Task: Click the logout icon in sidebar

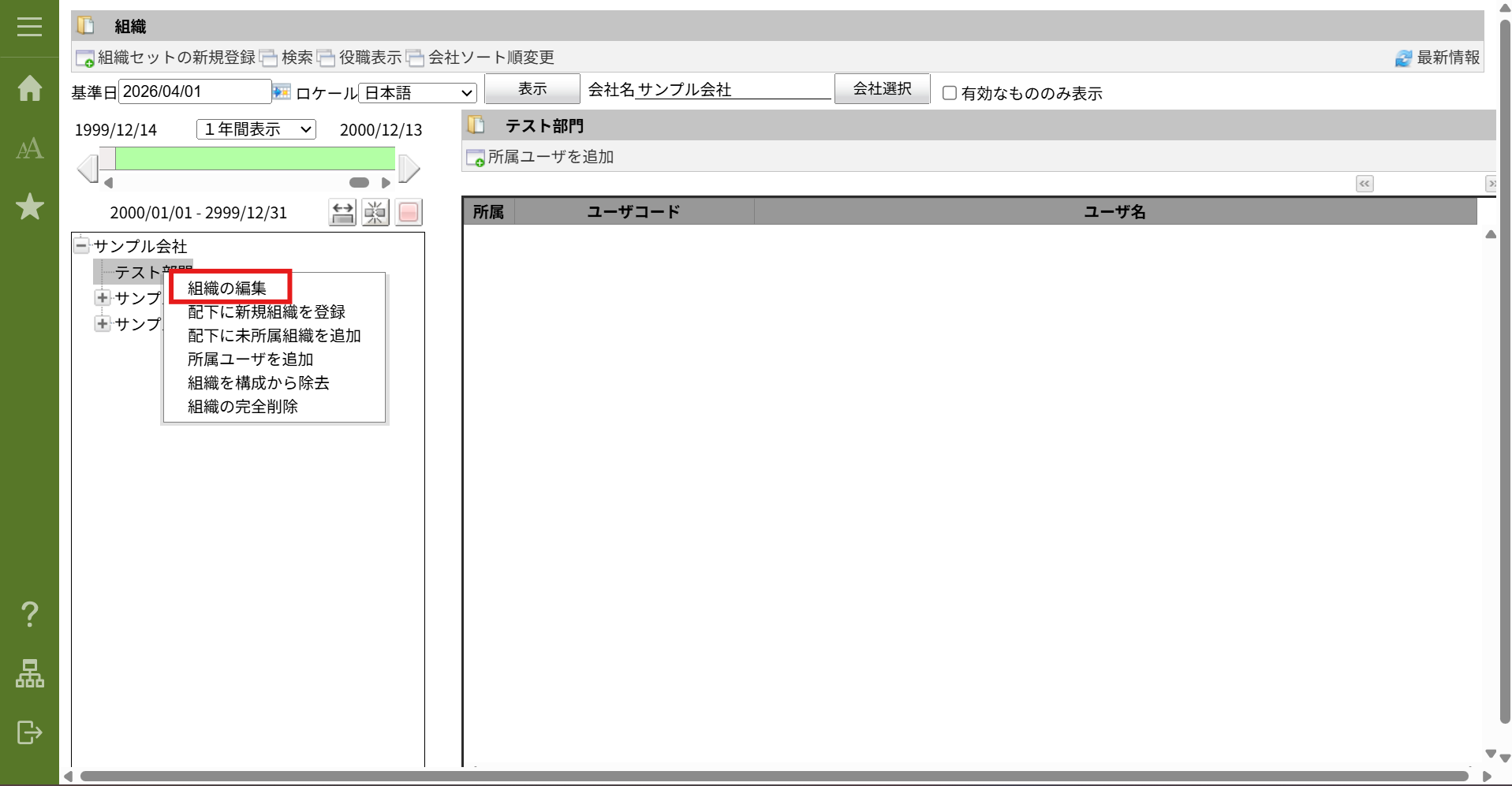Action: click(29, 732)
